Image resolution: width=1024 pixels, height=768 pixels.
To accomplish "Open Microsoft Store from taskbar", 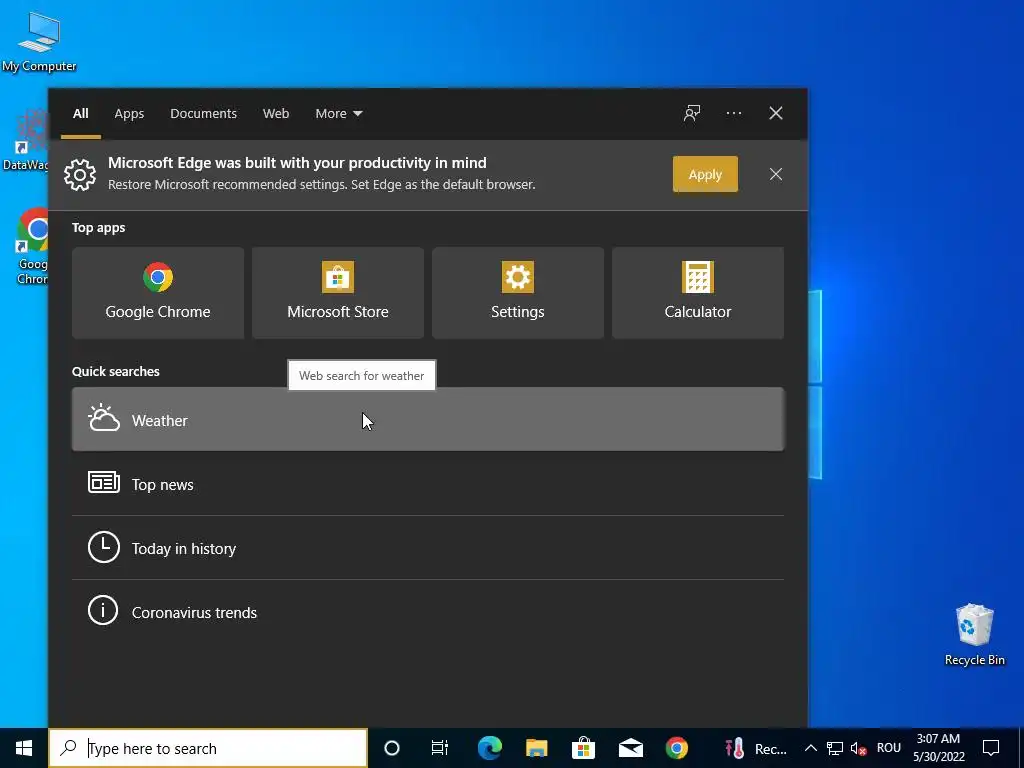I will click(583, 748).
